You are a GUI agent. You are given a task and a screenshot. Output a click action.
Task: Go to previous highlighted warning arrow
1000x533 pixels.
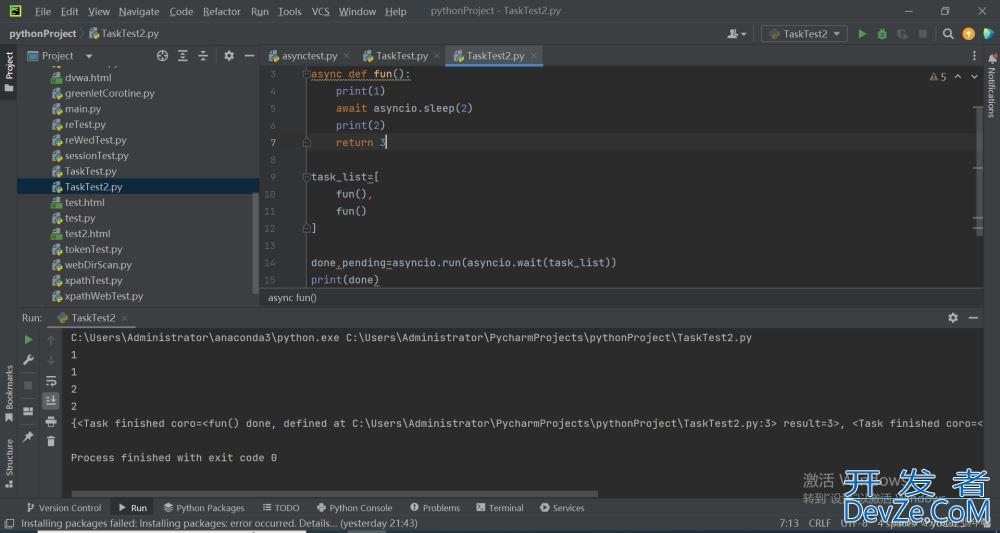tap(957, 77)
